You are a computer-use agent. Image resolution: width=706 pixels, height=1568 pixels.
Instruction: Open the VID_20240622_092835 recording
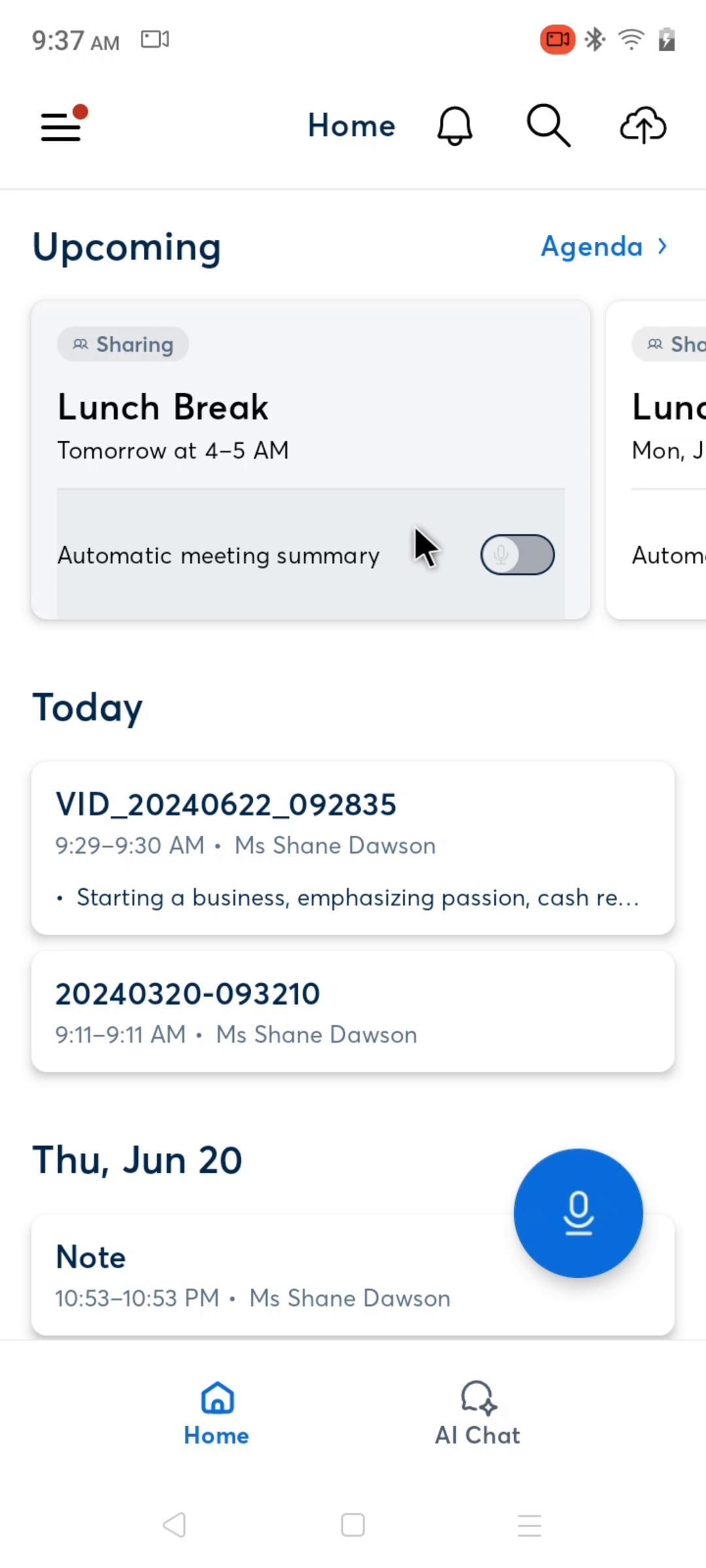point(353,847)
